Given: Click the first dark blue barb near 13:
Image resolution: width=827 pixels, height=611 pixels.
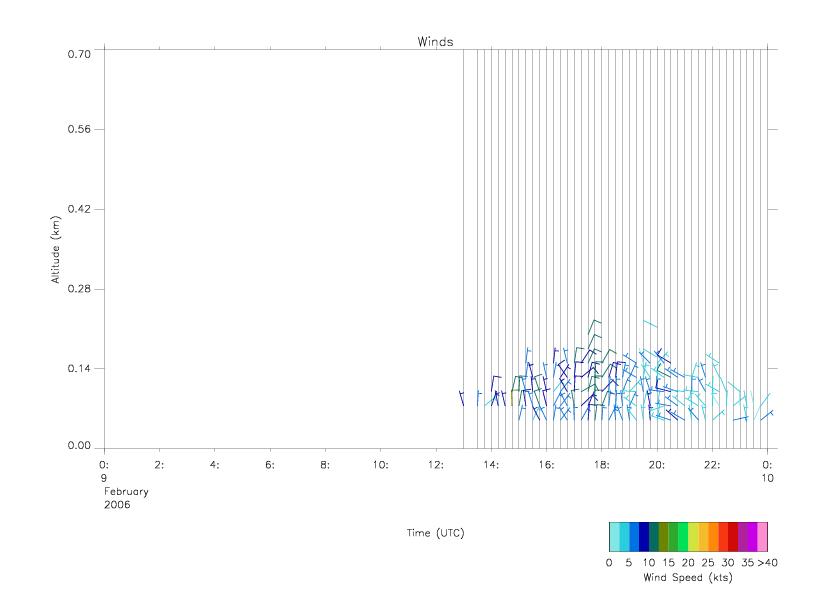Looking at the screenshot, I should click(461, 398).
